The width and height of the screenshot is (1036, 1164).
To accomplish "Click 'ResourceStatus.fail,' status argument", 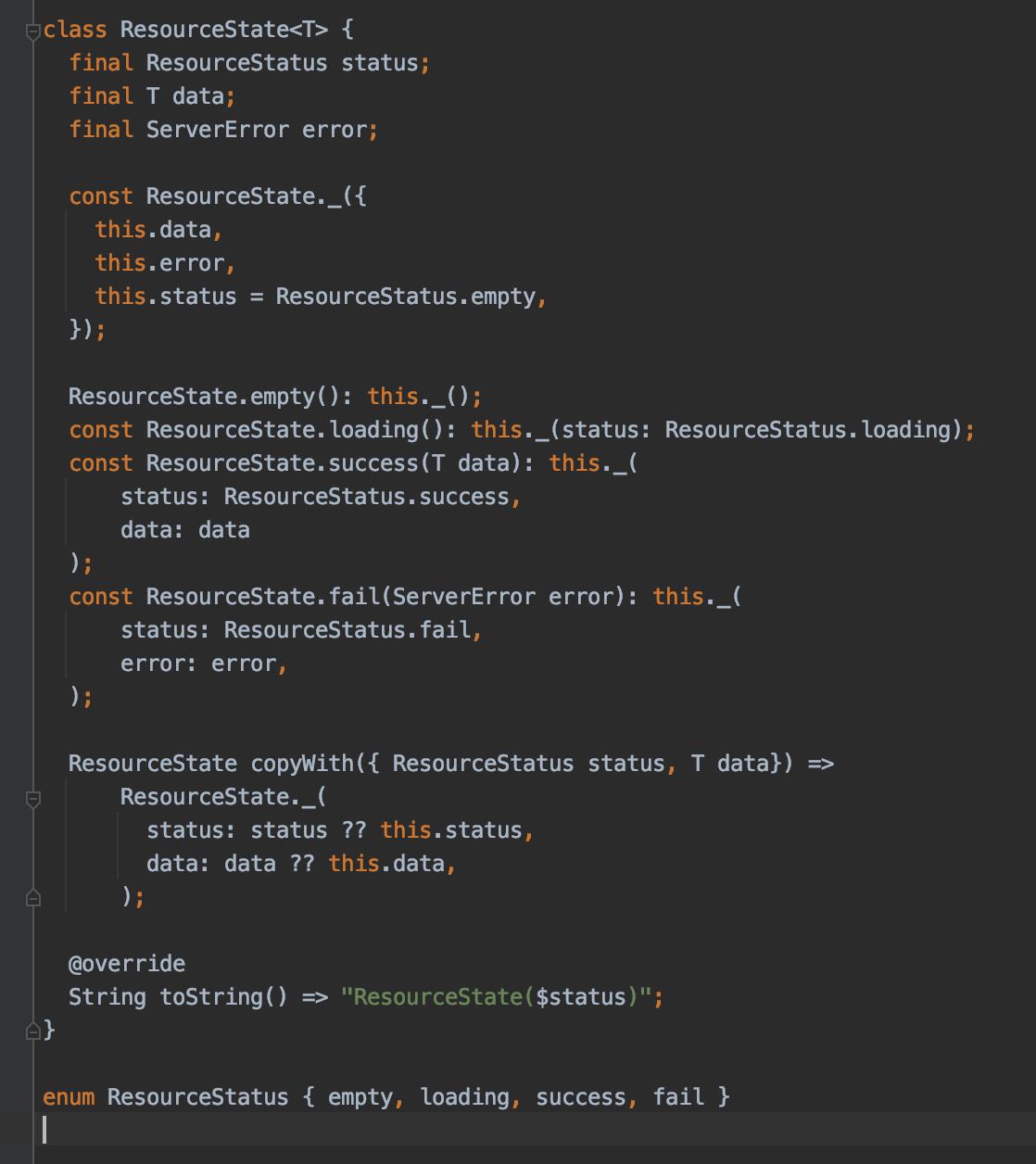I will coord(354,630).
